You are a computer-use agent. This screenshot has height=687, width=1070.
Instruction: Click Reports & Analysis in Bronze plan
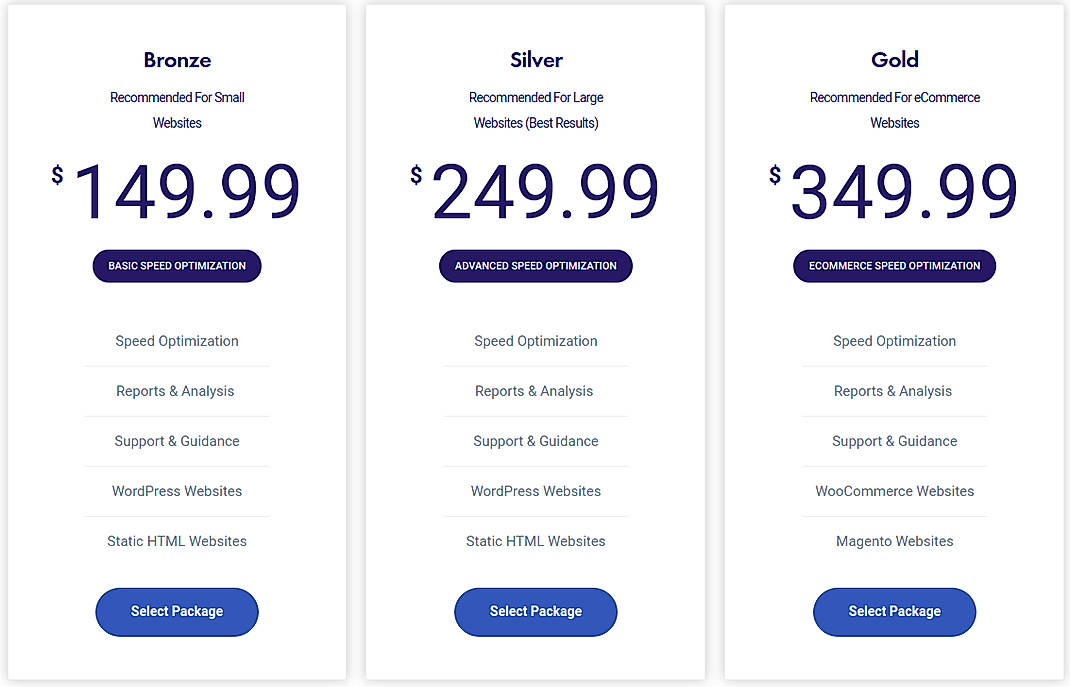click(x=175, y=391)
